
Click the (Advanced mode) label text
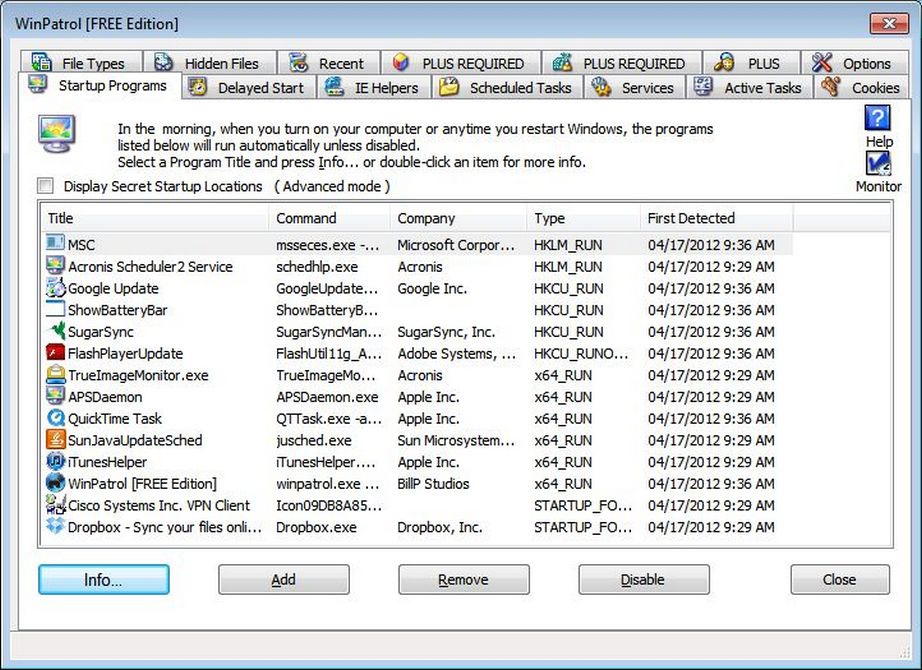[332, 186]
